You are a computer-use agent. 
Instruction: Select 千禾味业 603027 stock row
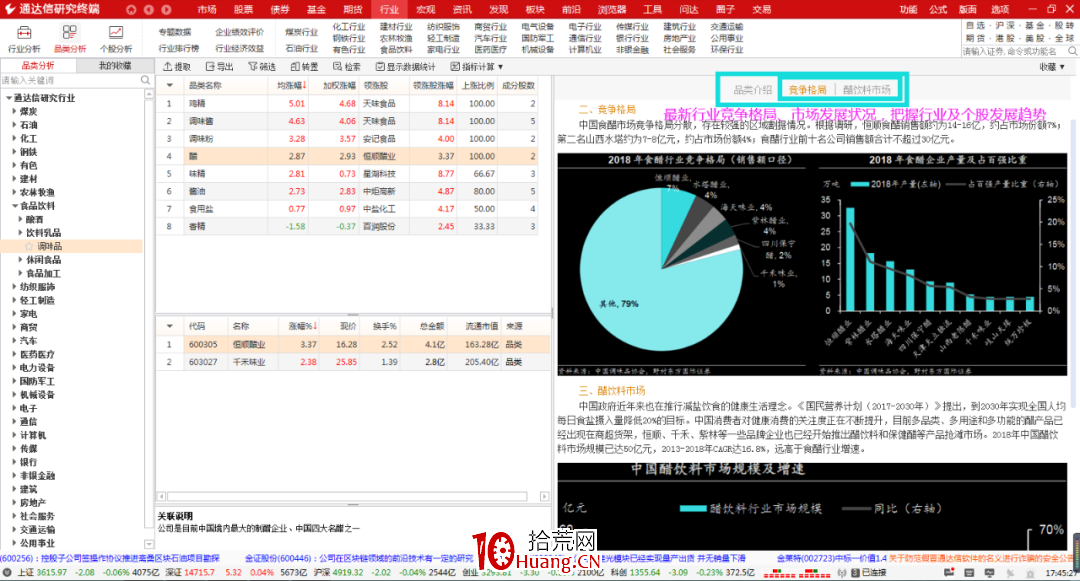coord(353,362)
